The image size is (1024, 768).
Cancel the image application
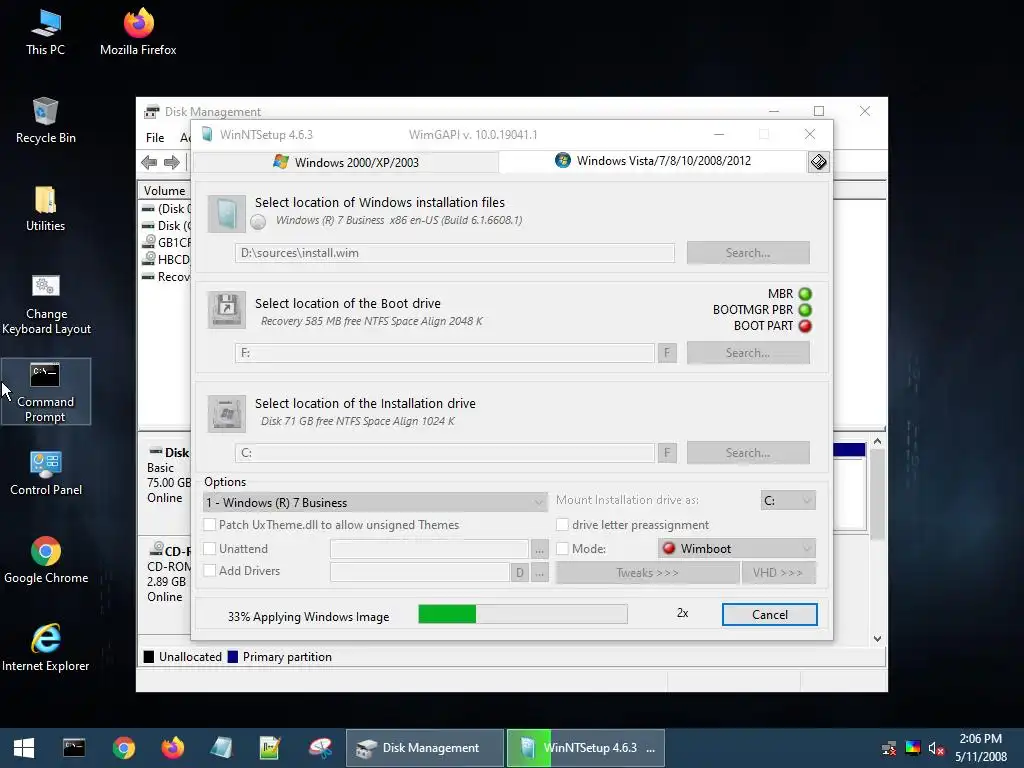(x=769, y=615)
